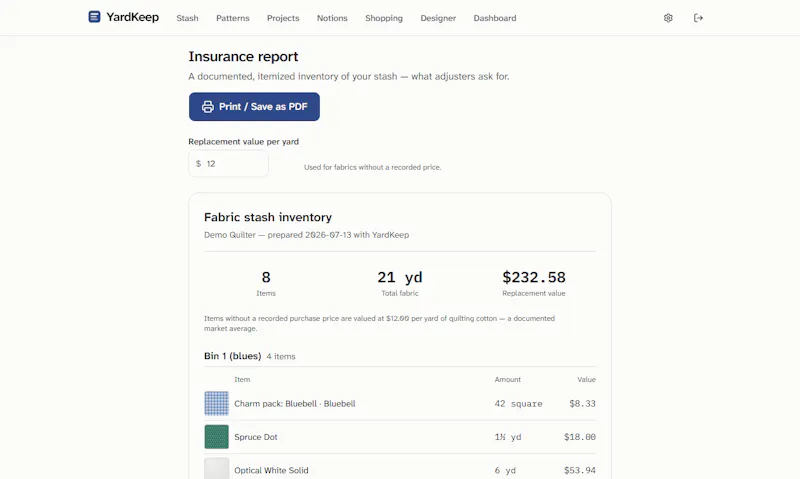
Task: Click the YardKeep brand name
Action: click(133, 17)
